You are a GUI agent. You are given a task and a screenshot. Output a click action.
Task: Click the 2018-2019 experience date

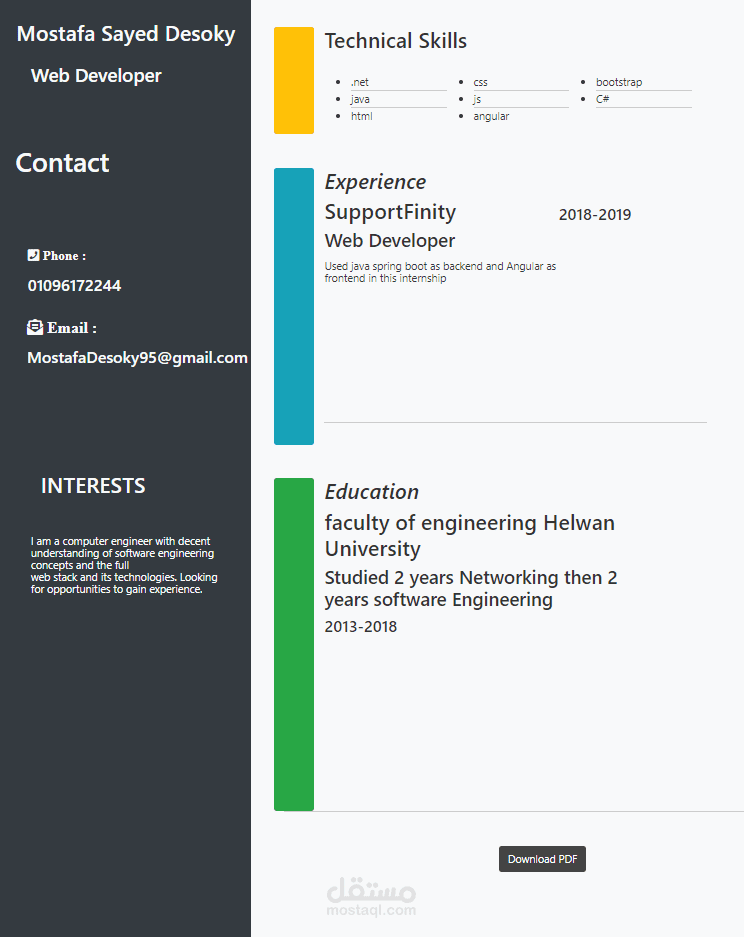click(594, 215)
